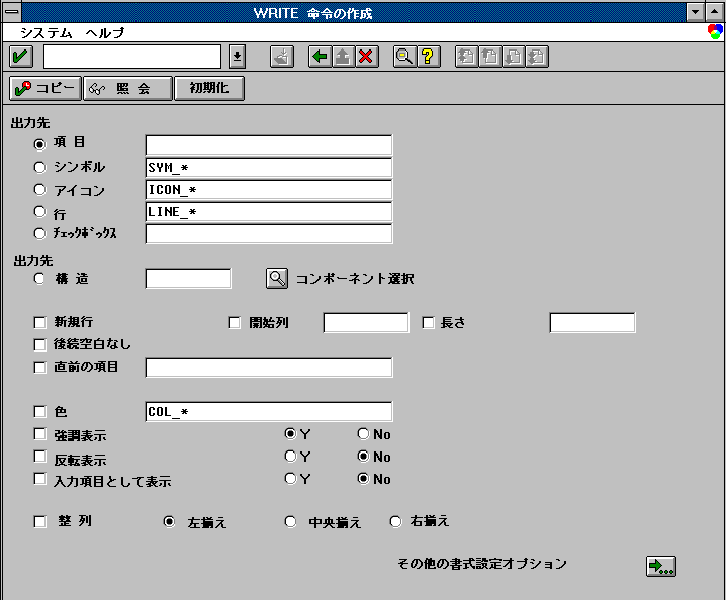Select Y for 反転表示
Viewport: 726px width, 602px height.
point(290,456)
